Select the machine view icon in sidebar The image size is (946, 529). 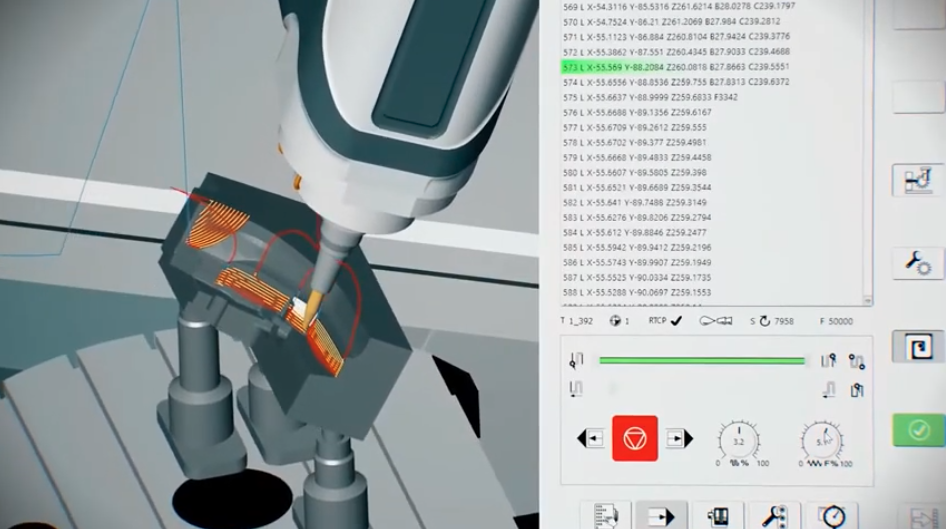918,181
